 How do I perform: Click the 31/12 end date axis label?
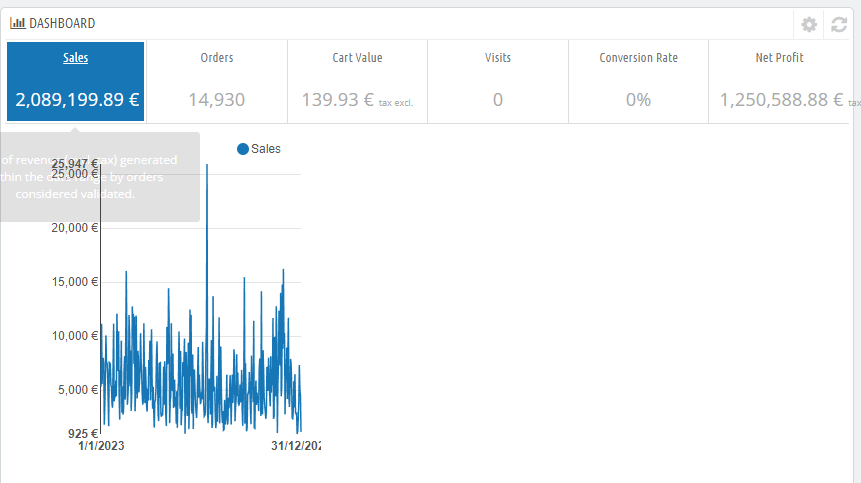click(x=295, y=446)
